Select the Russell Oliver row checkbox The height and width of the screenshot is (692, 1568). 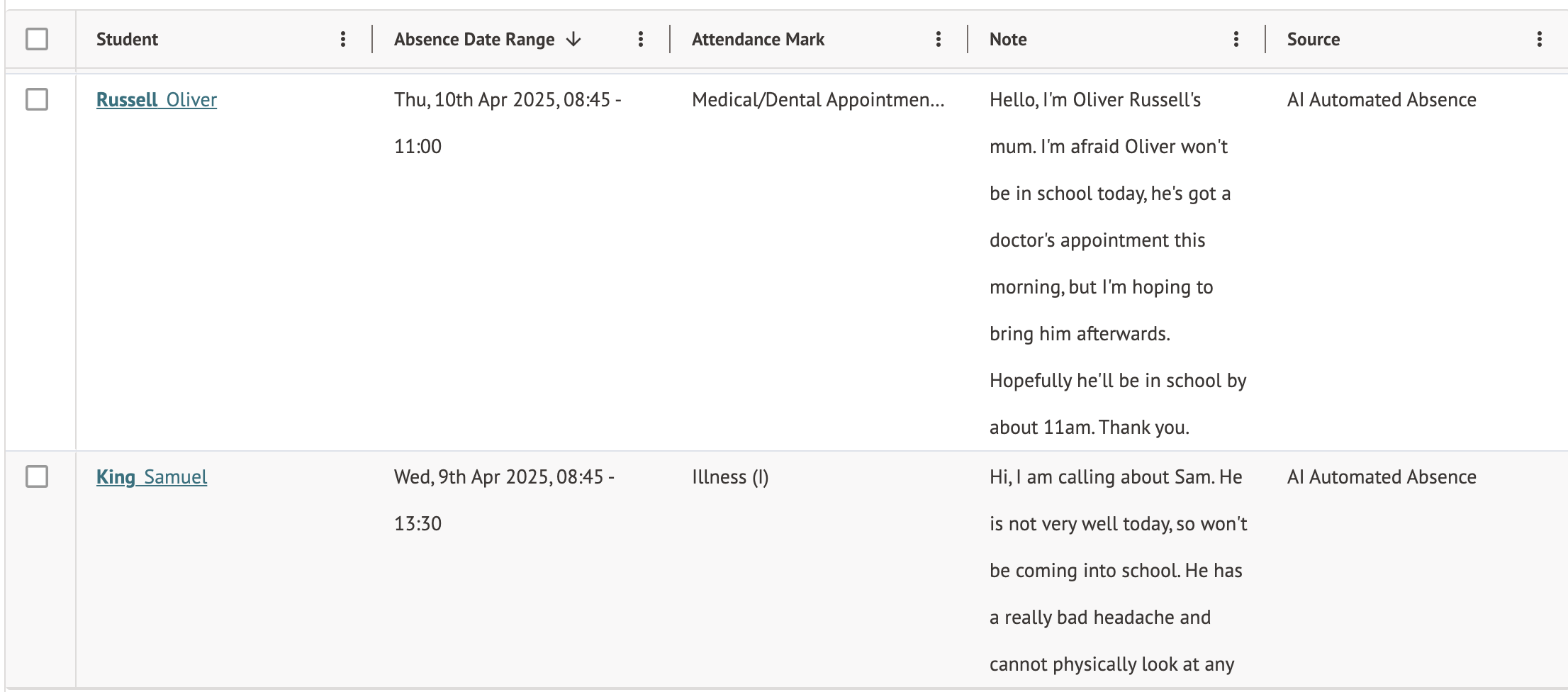pos(37,99)
